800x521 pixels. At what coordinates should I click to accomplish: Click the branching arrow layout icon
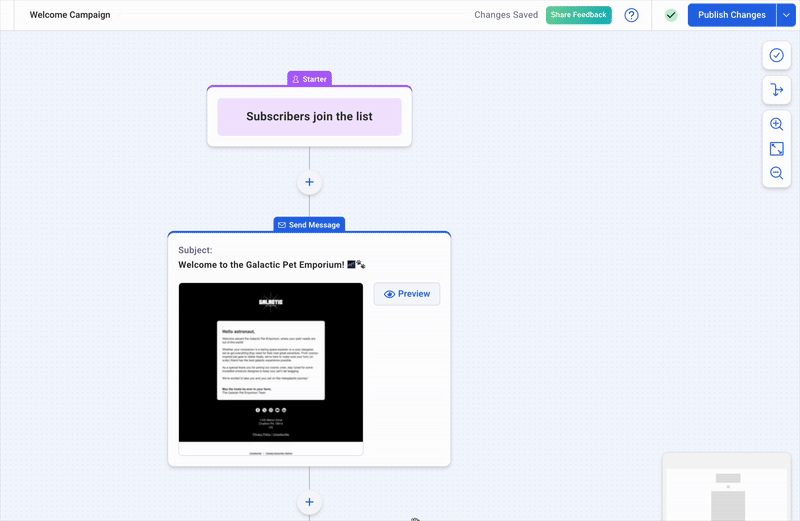point(776,90)
